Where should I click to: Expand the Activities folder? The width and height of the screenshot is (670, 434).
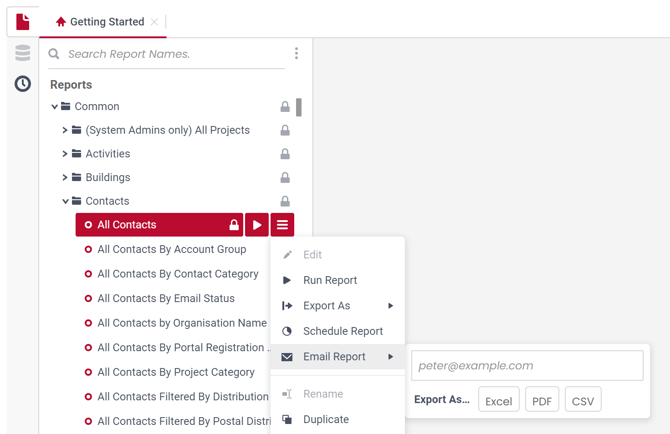click(x=65, y=154)
